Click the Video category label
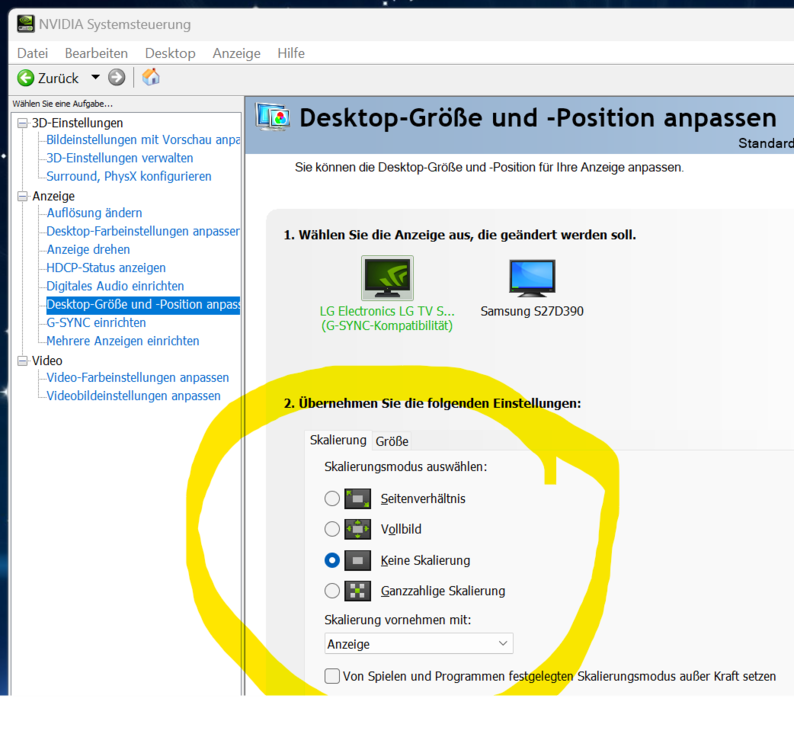This screenshot has height=750, width=794. (x=47, y=361)
